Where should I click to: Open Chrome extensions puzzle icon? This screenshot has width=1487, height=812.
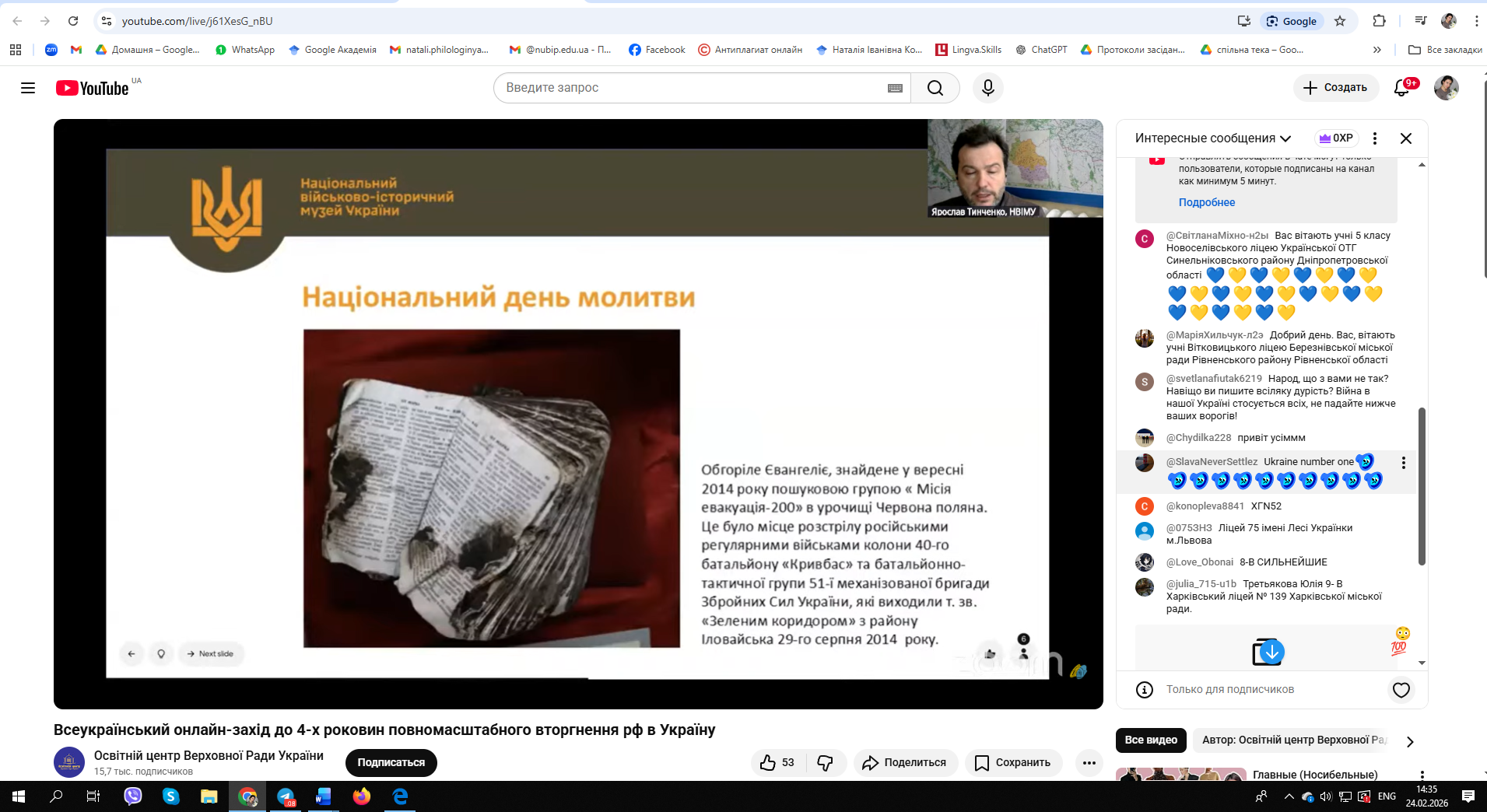1380,21
